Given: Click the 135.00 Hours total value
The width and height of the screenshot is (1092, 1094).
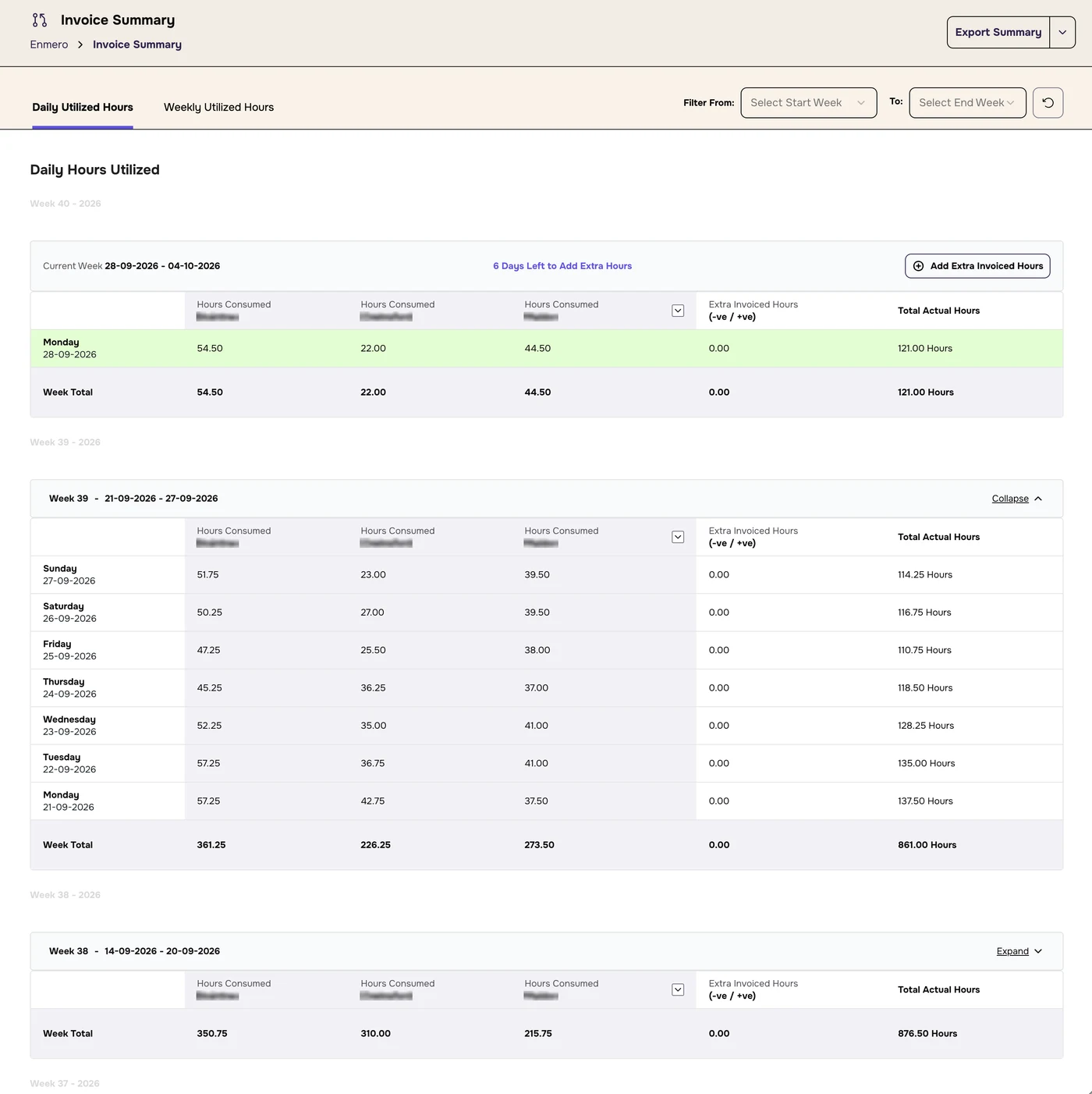Looking at the screenshot, I should [x=926, y=764].
